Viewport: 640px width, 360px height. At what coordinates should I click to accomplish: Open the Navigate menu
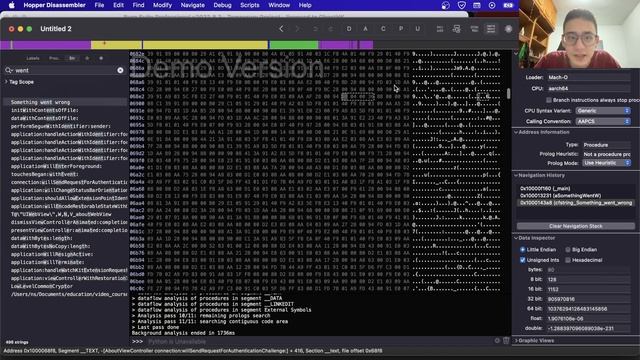193,5
